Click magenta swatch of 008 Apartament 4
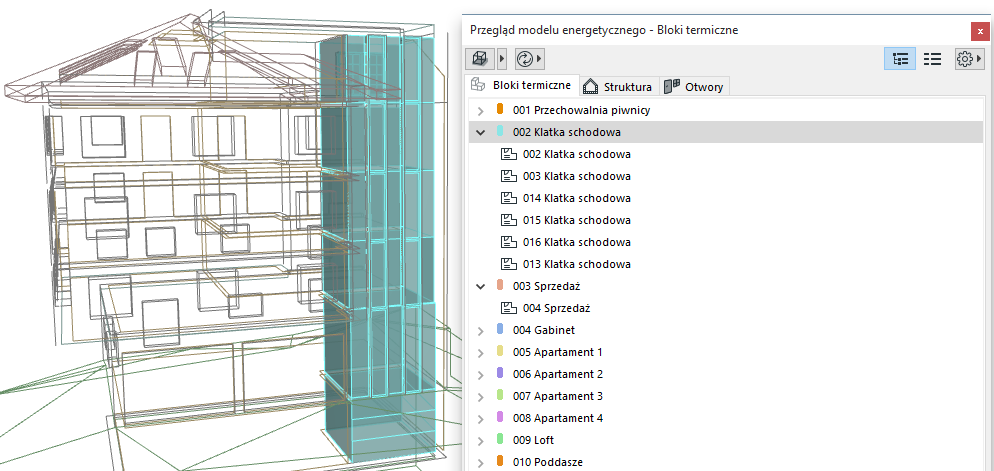This screenshot has width=994, height=471. click(x=500, y=417)
